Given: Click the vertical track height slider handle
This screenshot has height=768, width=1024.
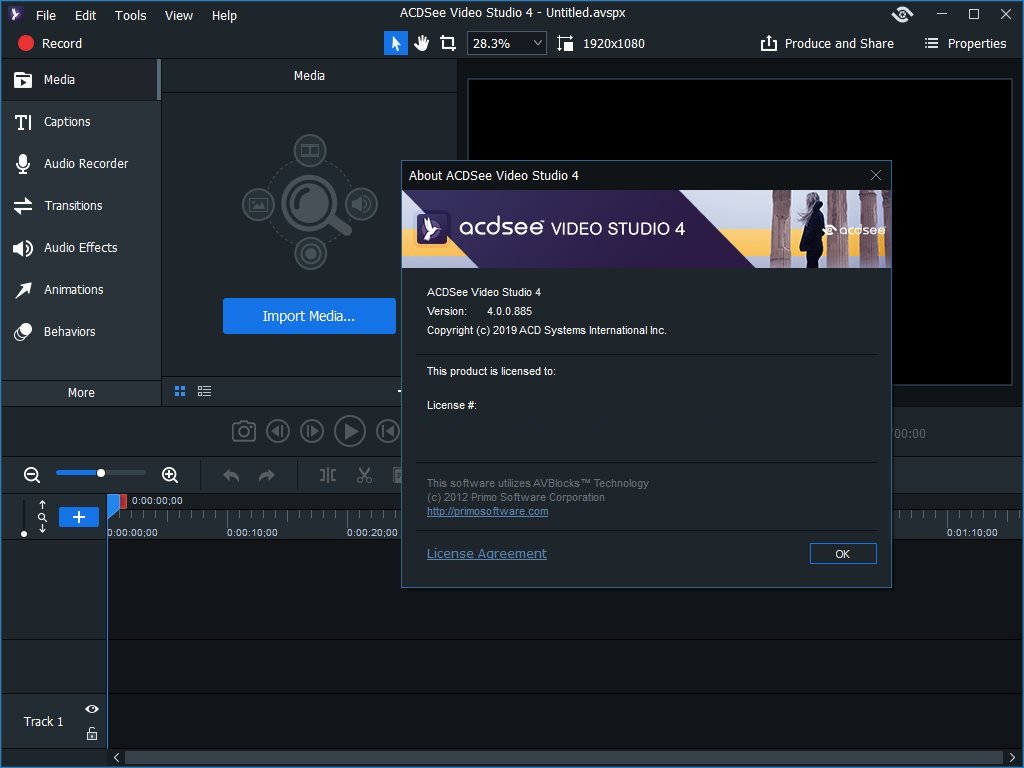Looking at the screenshot, I should (x=24, y=534).
